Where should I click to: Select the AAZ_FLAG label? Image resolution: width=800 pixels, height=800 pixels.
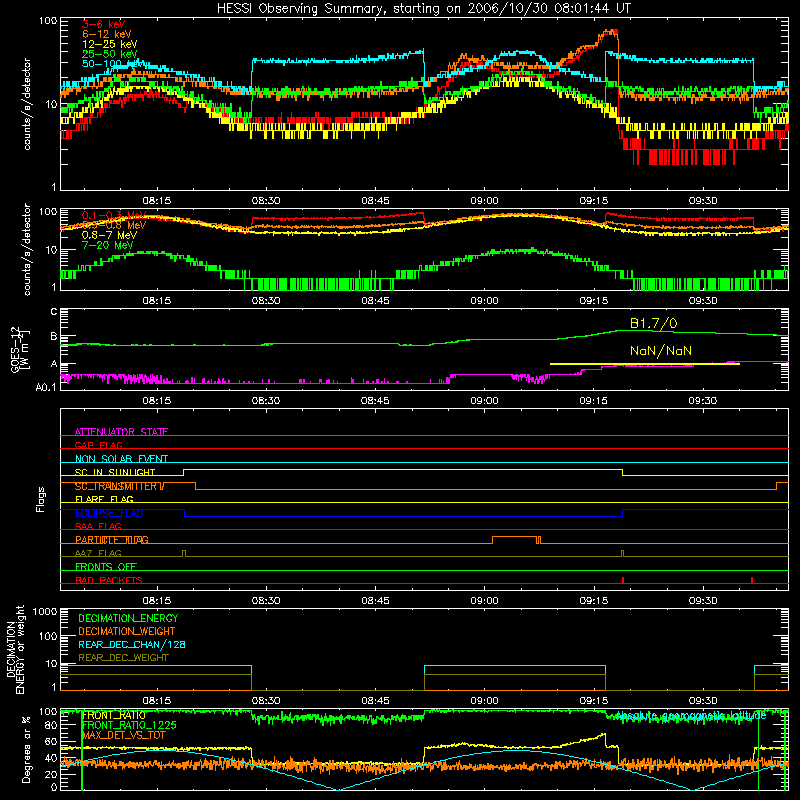point(98,553)
